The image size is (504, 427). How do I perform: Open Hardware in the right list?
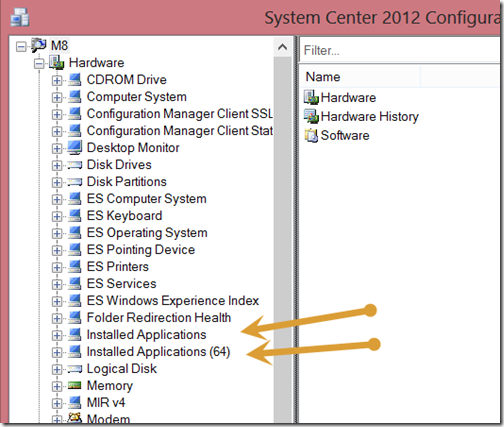(x=348, y=97)
